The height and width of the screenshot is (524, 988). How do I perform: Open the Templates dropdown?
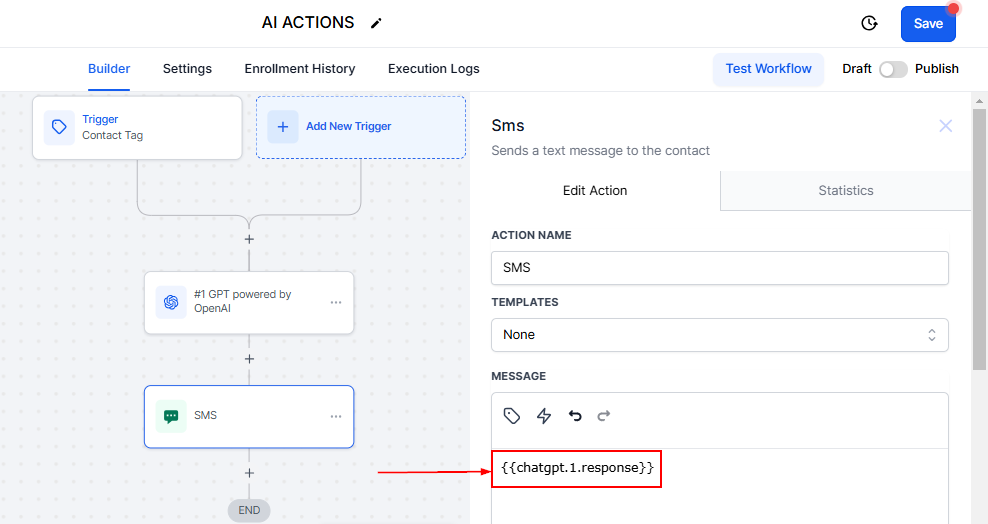point(720,334)
